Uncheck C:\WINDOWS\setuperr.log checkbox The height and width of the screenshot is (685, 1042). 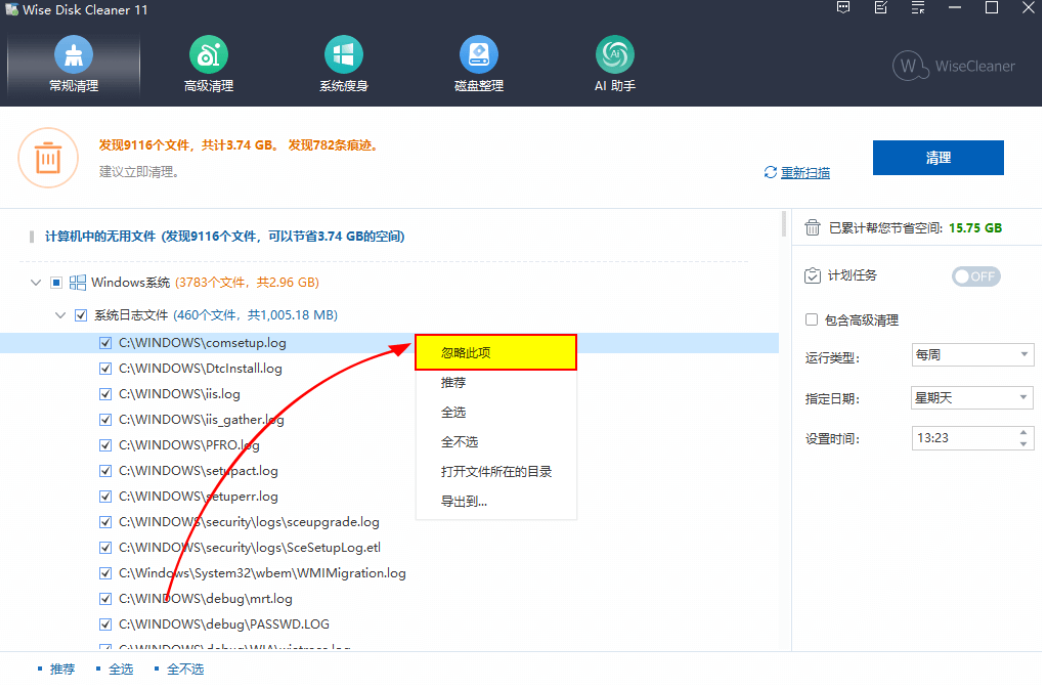pyautogui.click(x=105, y=496)
